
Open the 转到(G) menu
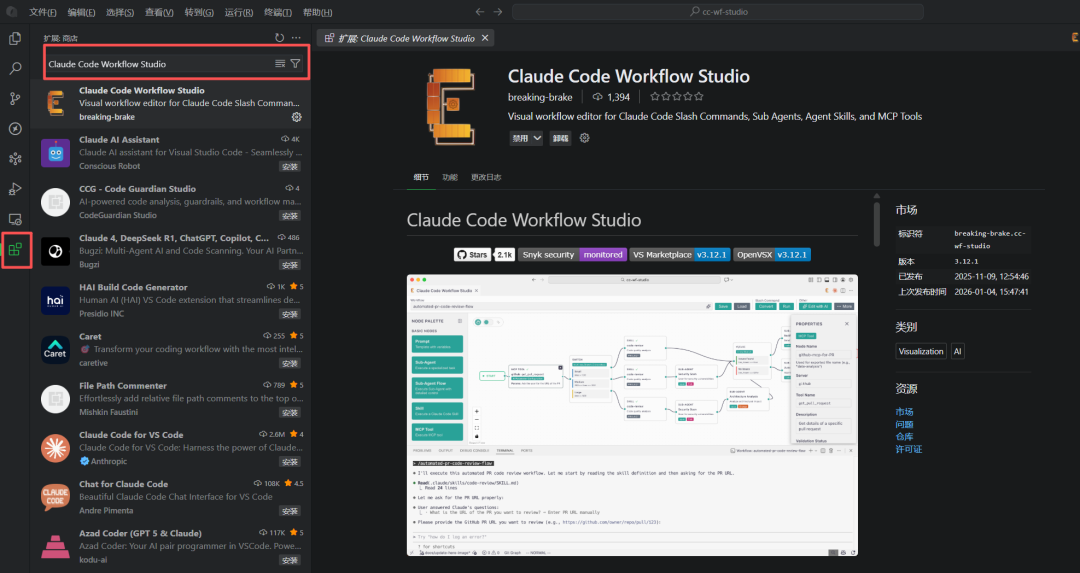pyautogui.click(x=199, y=12)
